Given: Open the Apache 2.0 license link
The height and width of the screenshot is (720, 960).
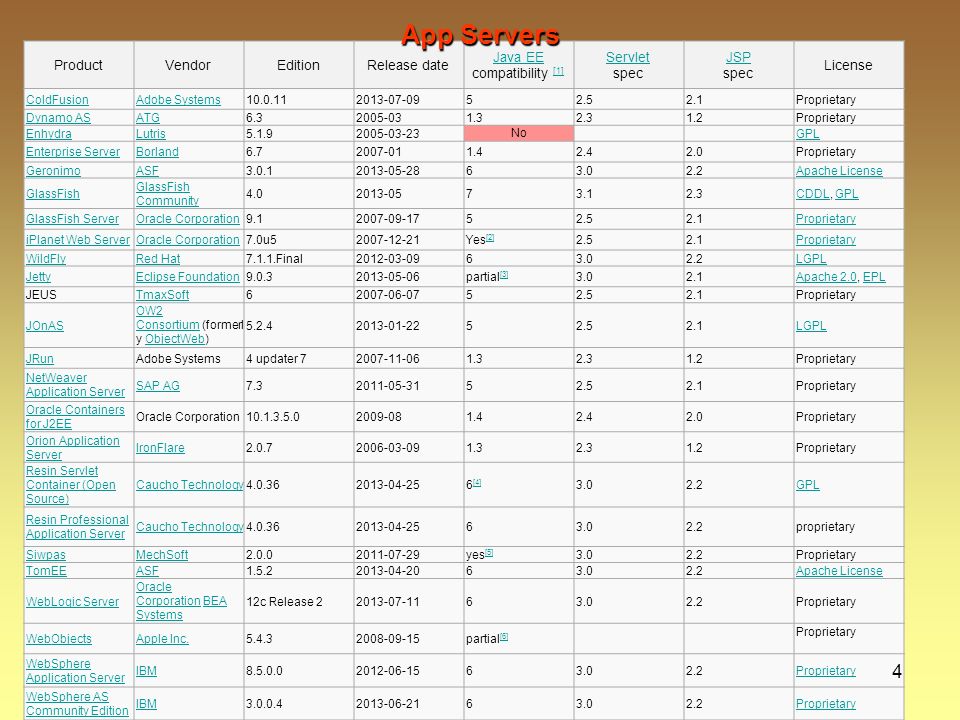Looking at the screenshot, I should [x=826, y=277].
